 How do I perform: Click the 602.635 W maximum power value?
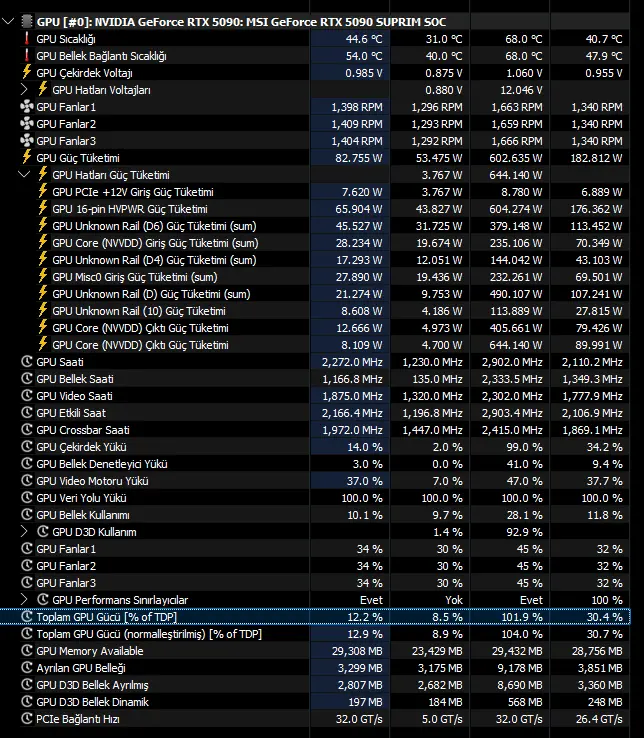[515, 158]
